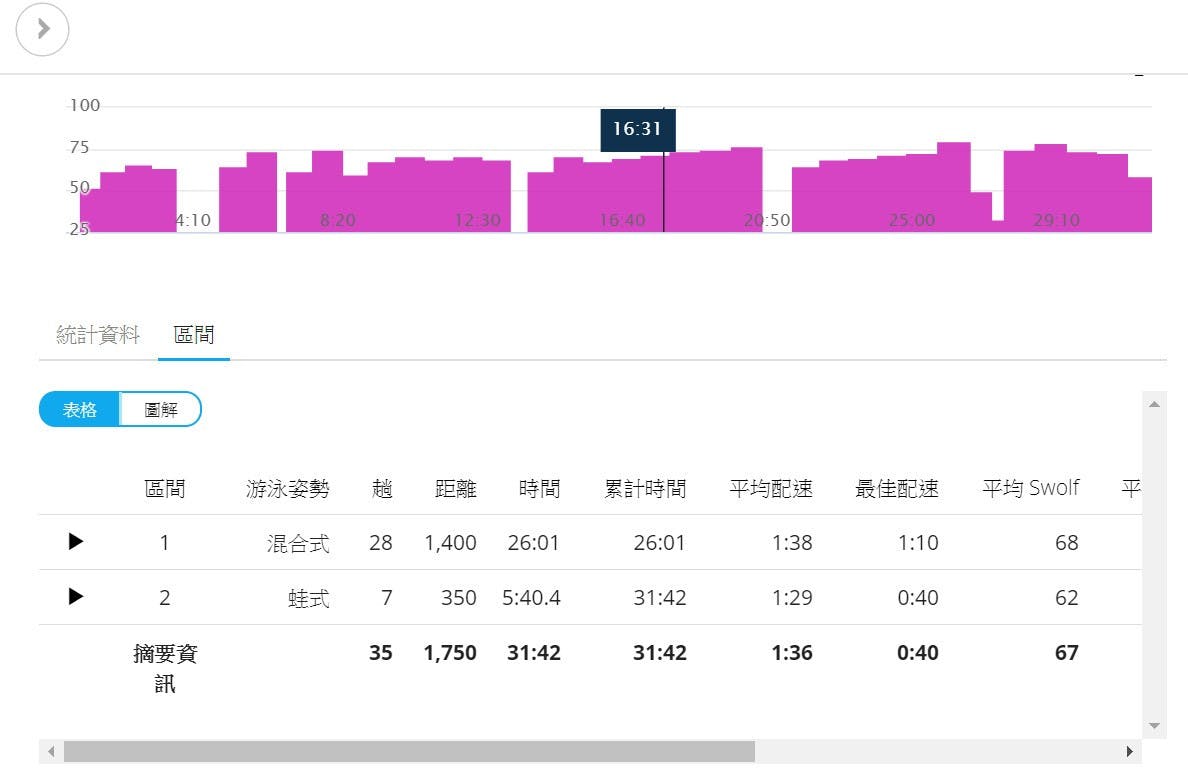
Task: Expand interval 1 row details
Action: (76, 542)
